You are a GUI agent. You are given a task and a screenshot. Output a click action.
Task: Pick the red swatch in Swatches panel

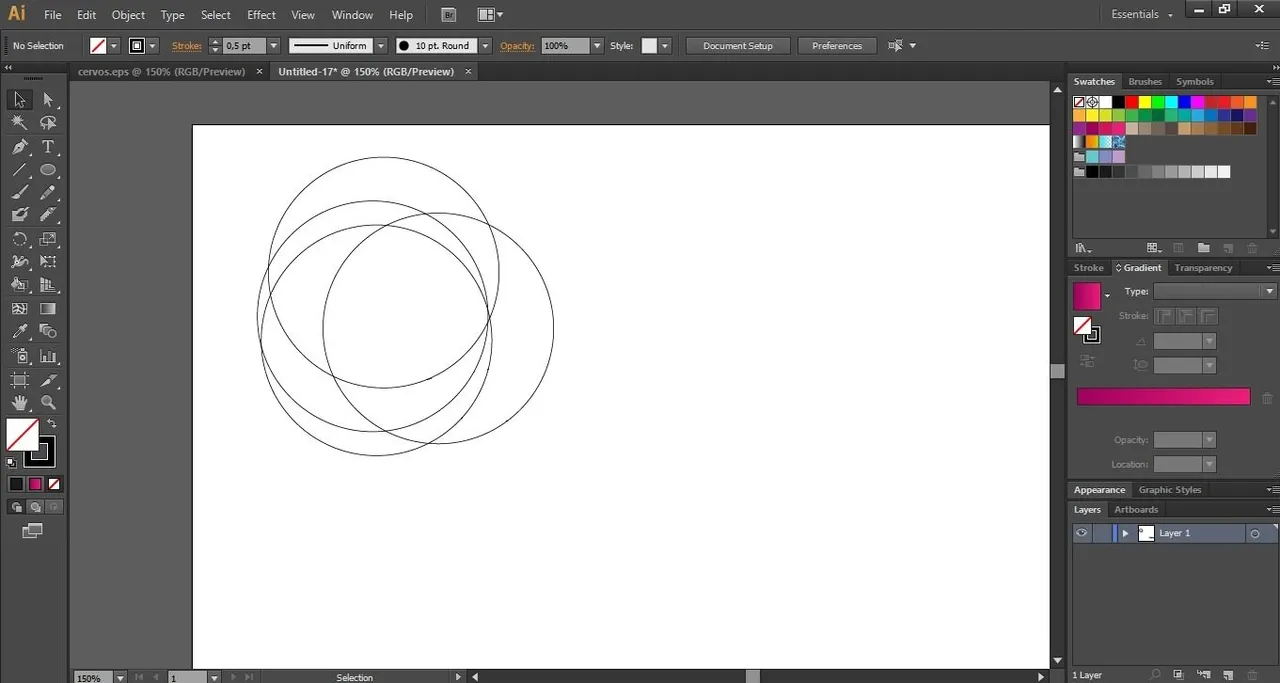[x=1132, y=102]
